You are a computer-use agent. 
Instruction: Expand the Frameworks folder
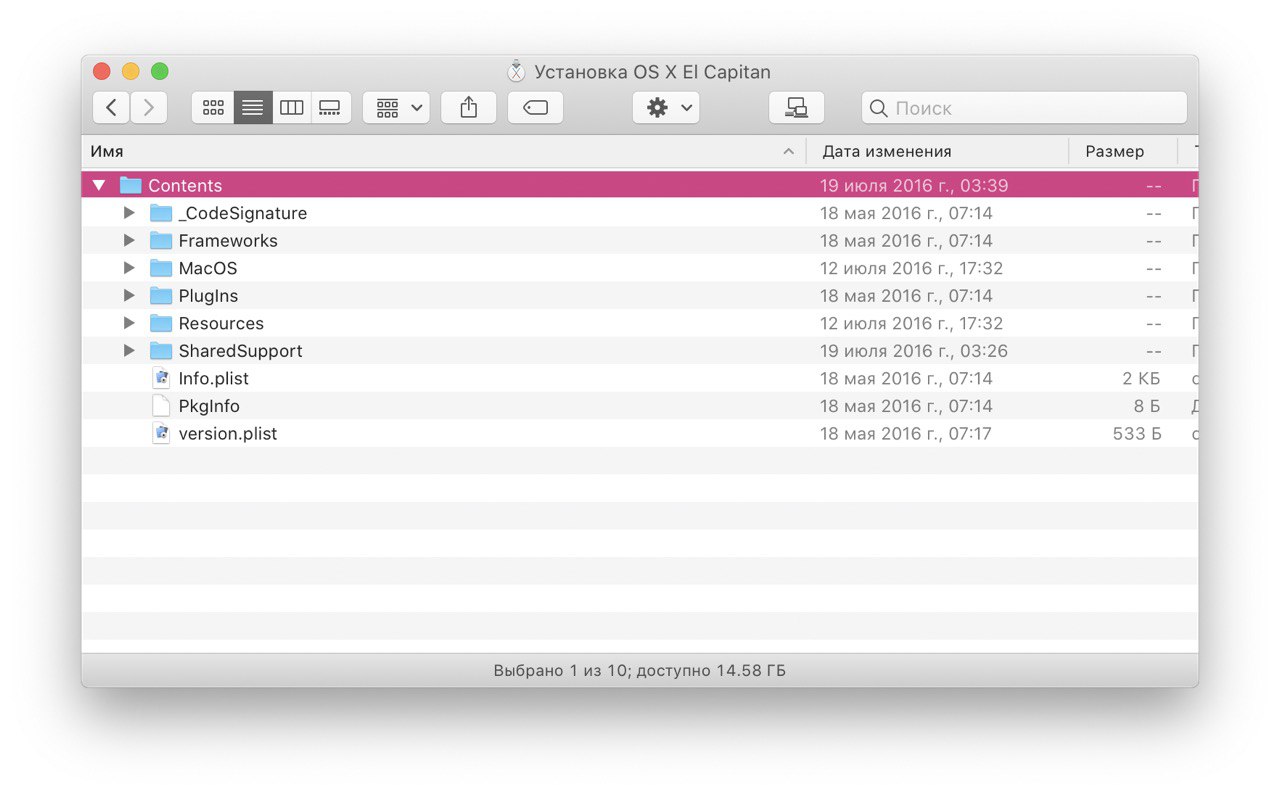(x=129, y=241)
